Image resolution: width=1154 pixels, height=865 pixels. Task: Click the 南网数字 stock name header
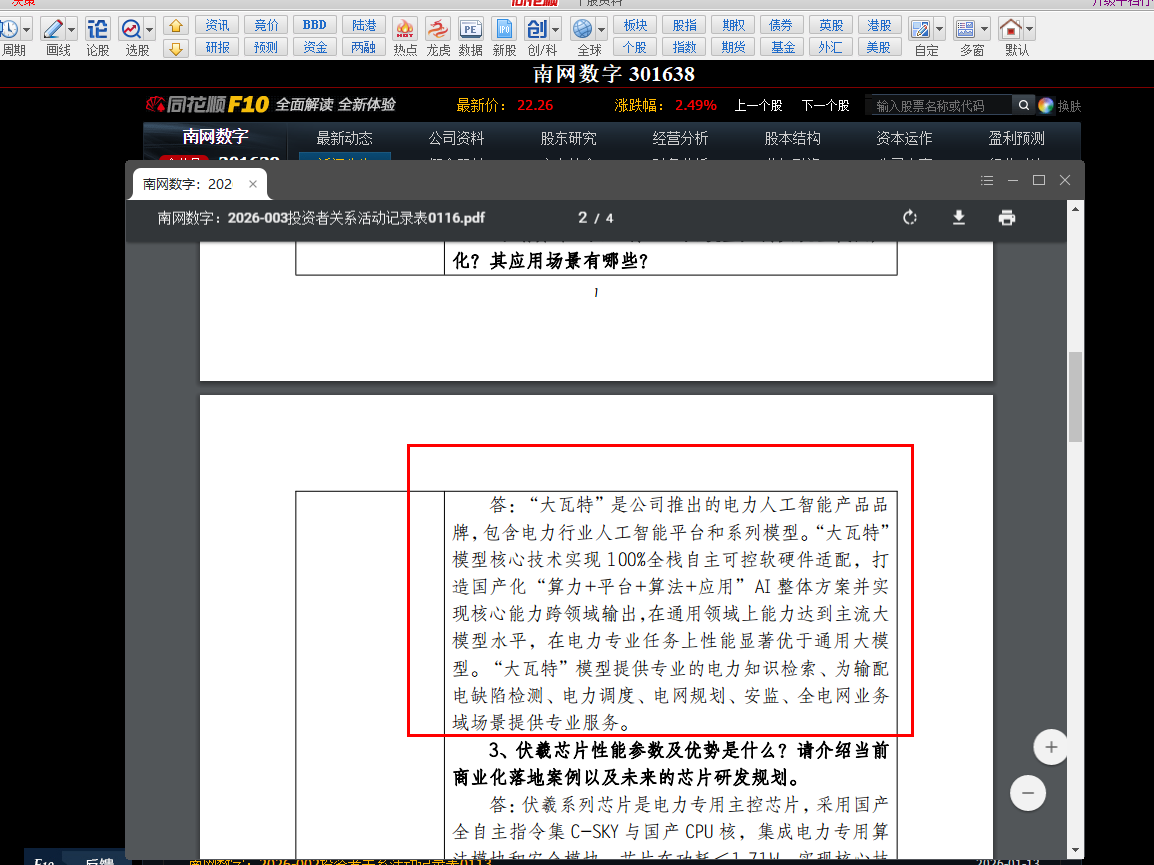(x=215, y=136)
